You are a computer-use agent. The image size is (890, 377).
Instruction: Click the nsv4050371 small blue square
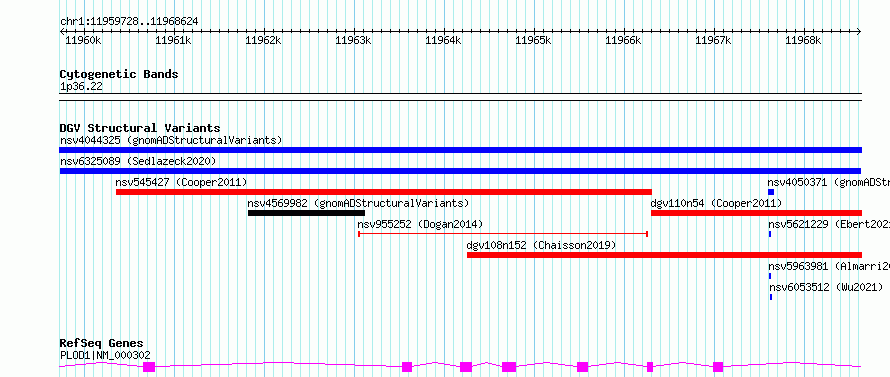[771, 192]
